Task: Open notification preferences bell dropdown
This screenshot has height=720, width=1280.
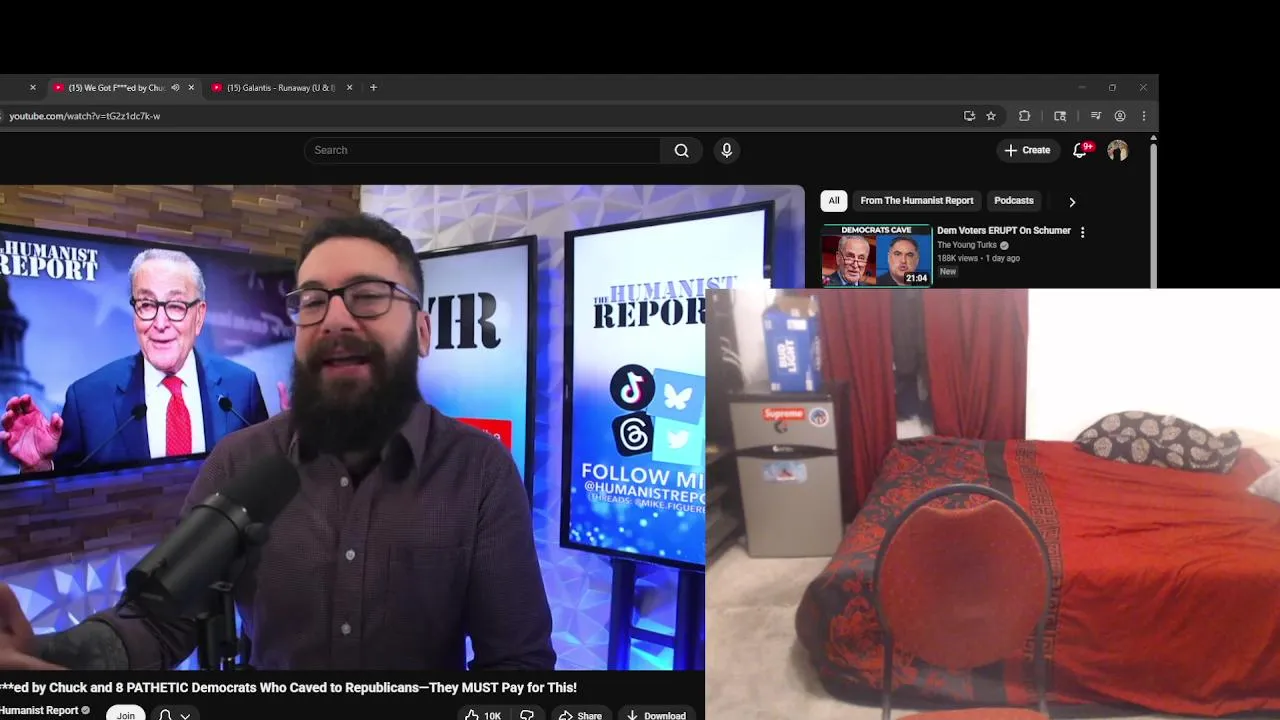Action: [x=174, y=715]
